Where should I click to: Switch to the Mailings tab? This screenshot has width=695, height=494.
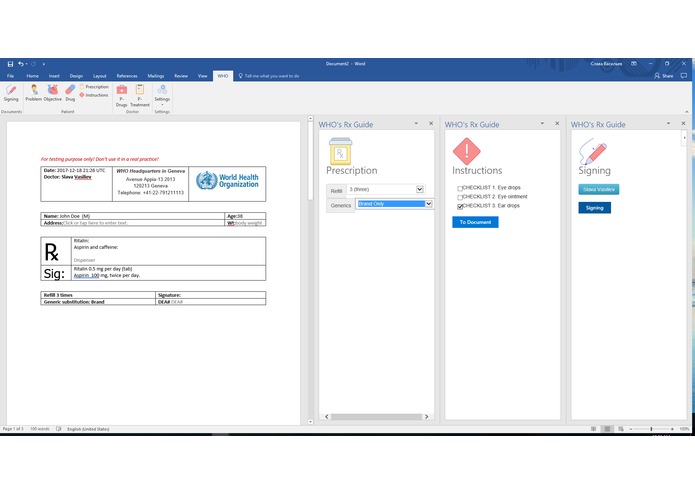(x=156, y=76)
